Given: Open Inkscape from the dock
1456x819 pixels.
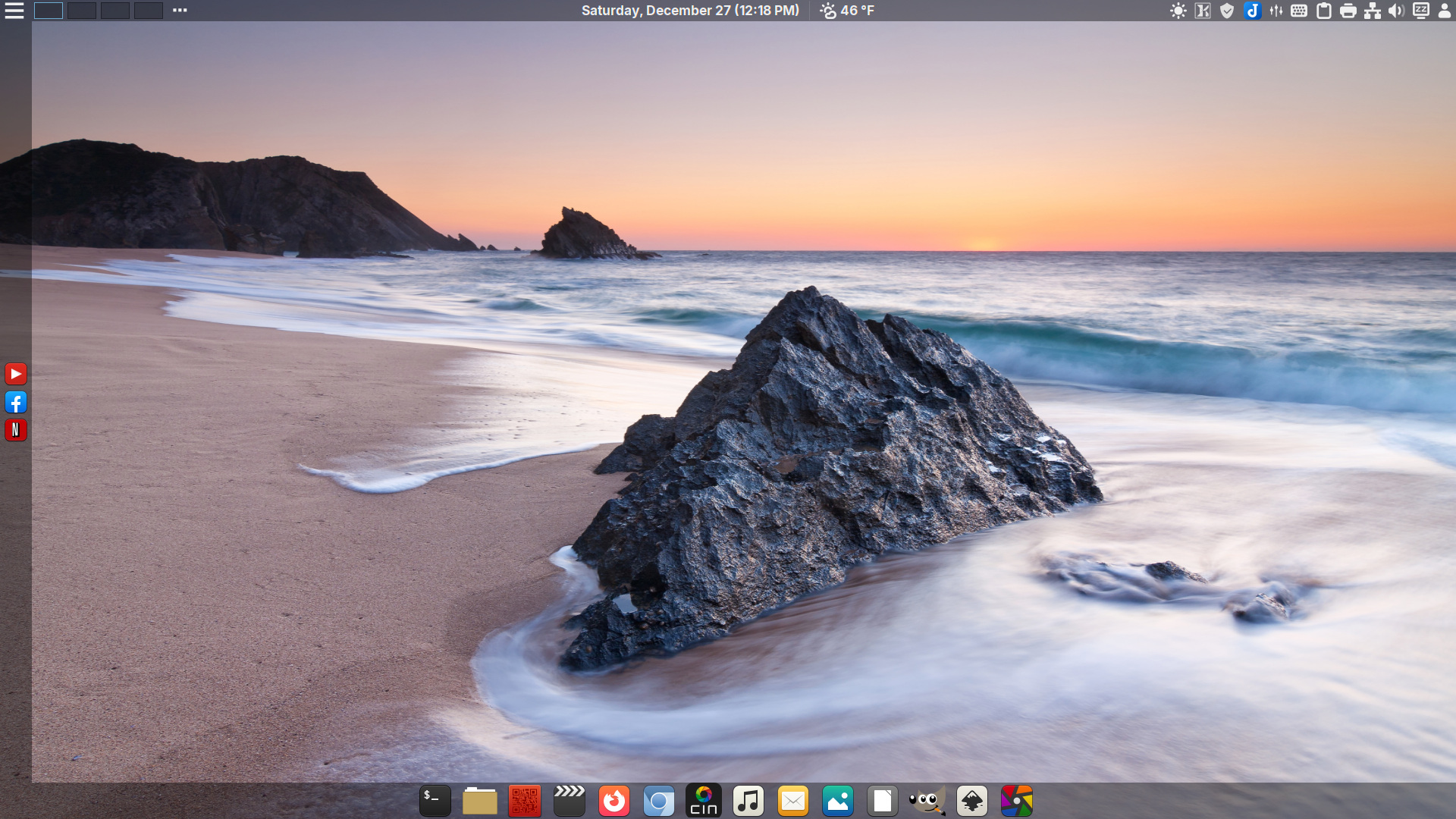Looking at the screenshot, I should click(972, 800).
